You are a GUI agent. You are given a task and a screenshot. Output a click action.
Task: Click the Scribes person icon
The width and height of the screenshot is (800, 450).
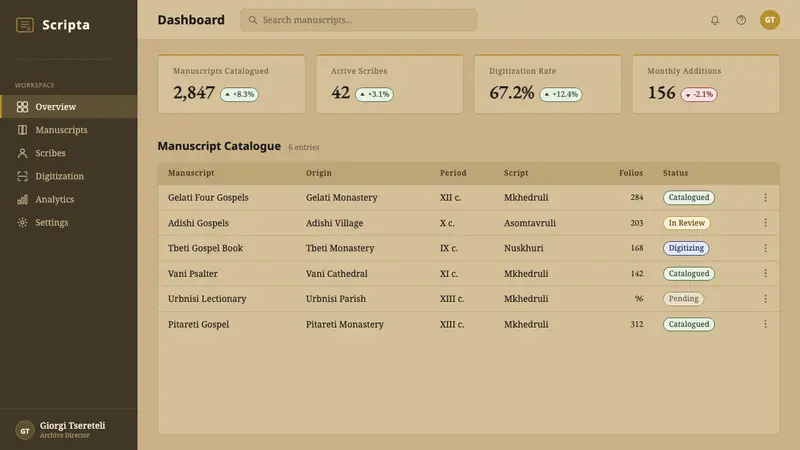(x=22, y=153)
